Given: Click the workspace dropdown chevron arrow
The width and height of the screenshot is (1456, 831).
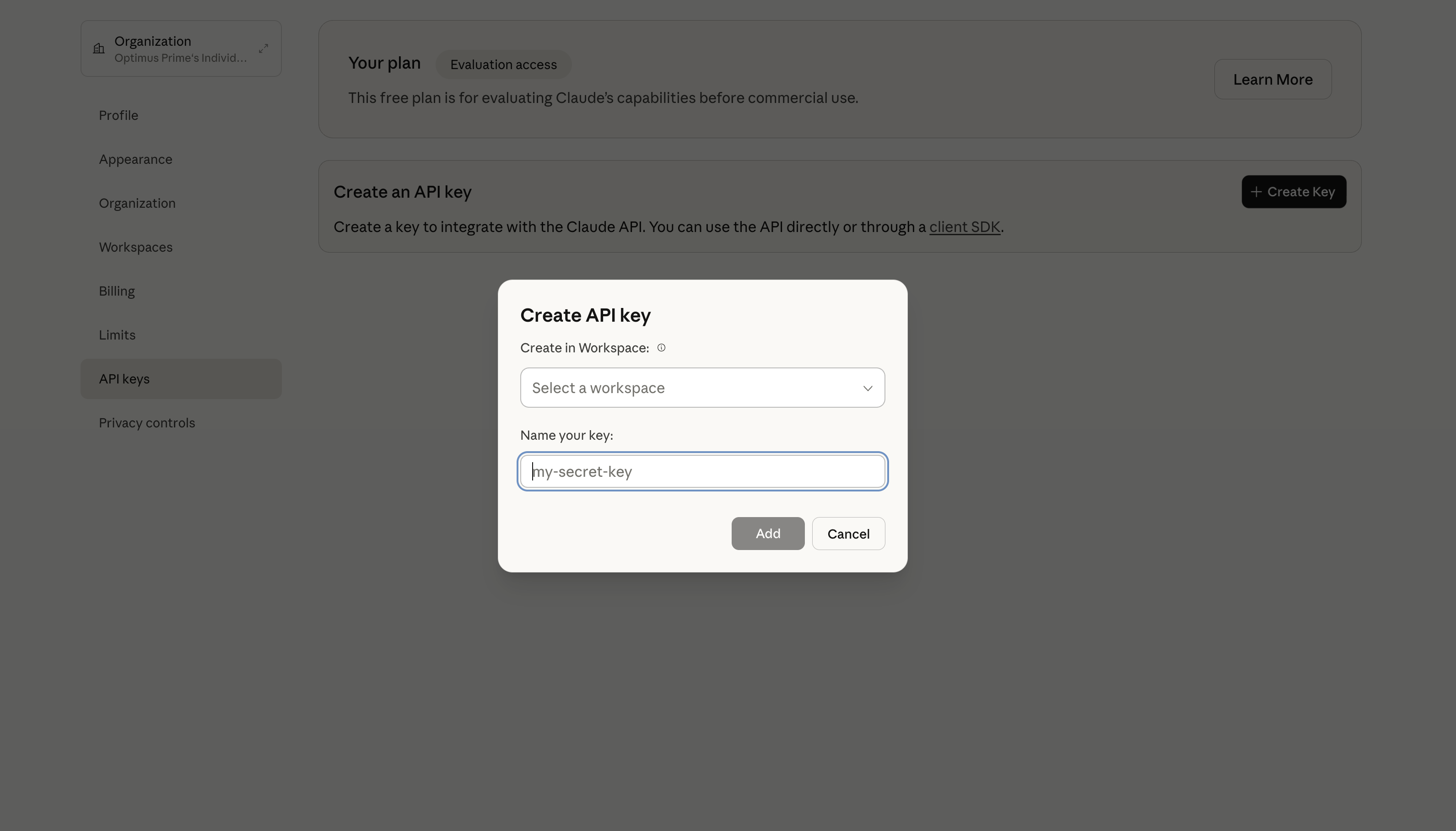Looking at the screenshot, I should 867,388.
